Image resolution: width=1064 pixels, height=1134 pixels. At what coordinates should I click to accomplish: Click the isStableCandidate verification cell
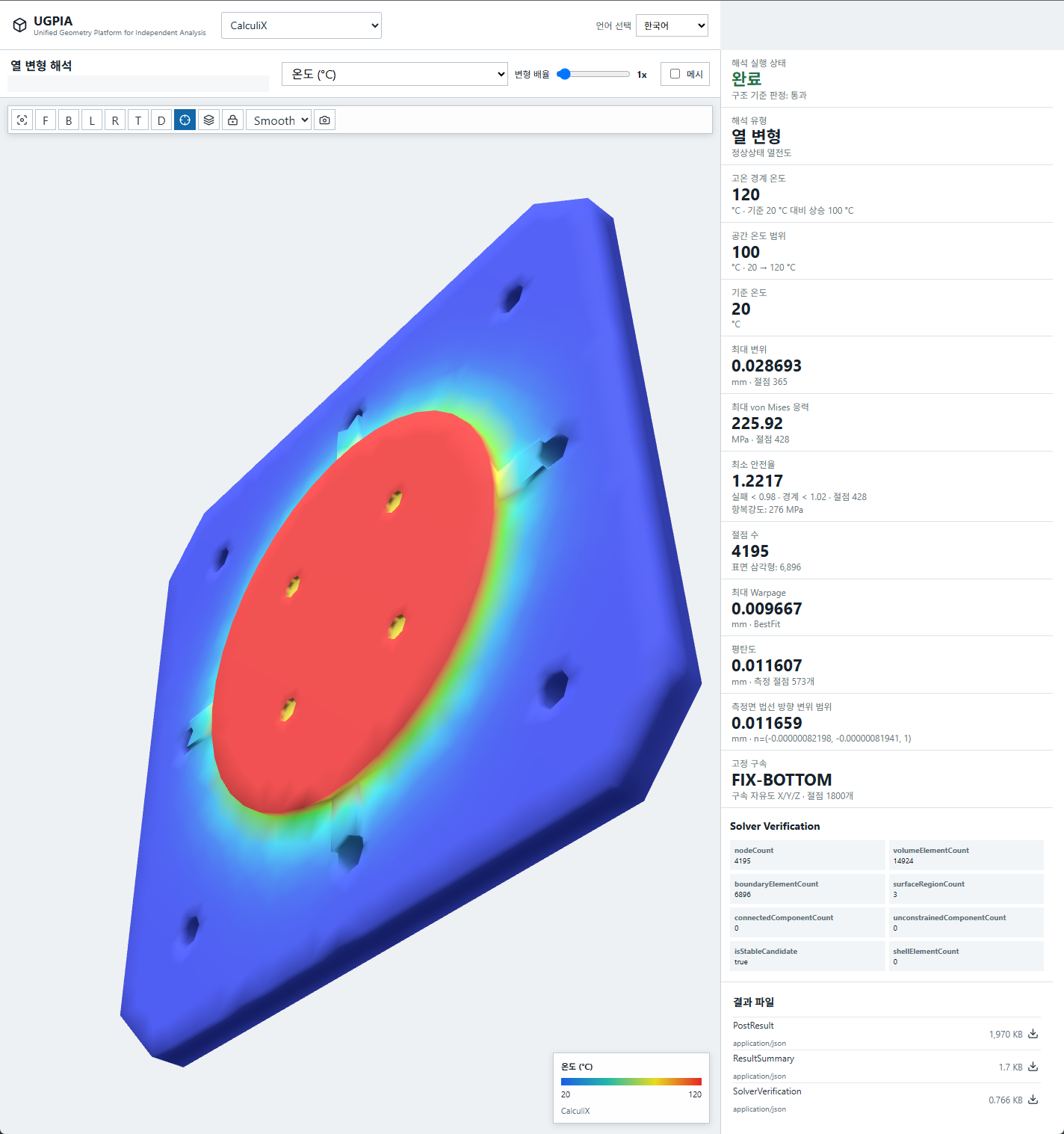pyautogui.click(x=808, y=956)
